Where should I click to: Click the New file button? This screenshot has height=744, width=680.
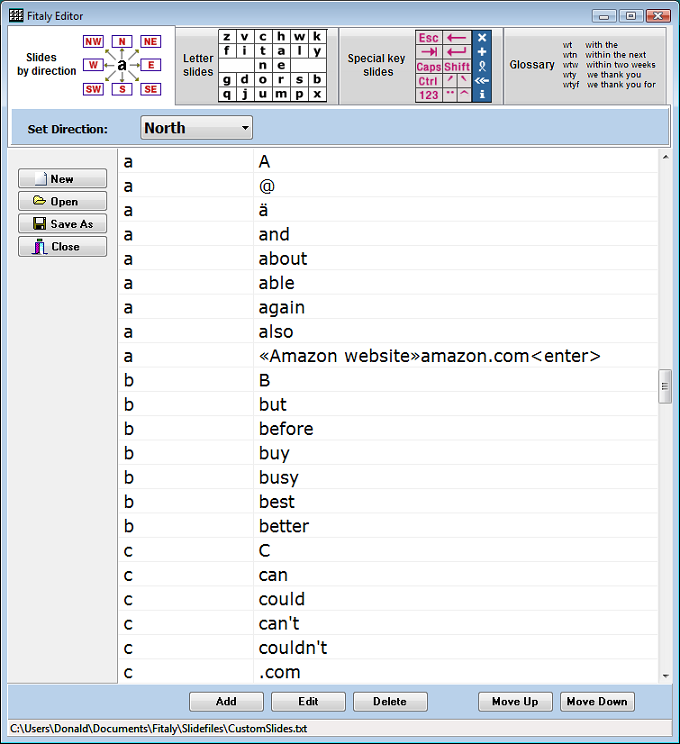click(x=62, y=179)
